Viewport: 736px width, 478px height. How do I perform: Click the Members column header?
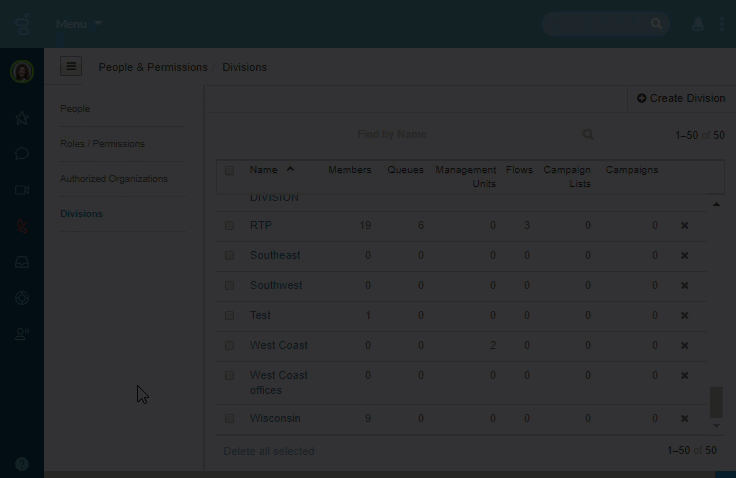coord(350,170)
